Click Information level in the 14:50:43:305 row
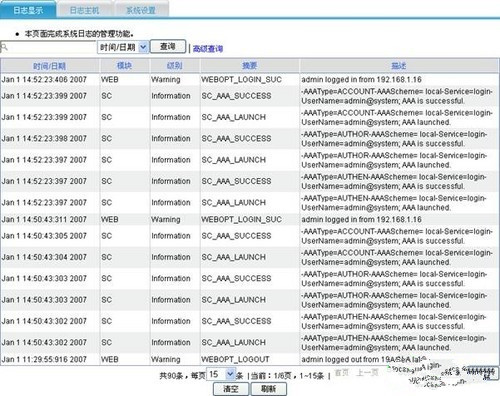 [171, 236]
